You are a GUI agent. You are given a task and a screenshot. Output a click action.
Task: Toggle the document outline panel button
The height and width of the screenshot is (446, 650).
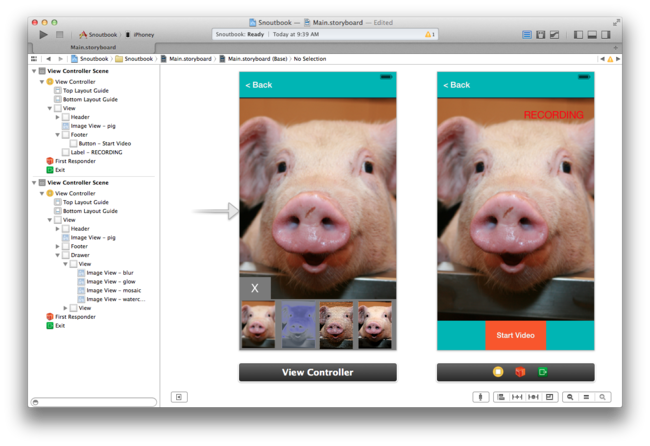point(179,397)
